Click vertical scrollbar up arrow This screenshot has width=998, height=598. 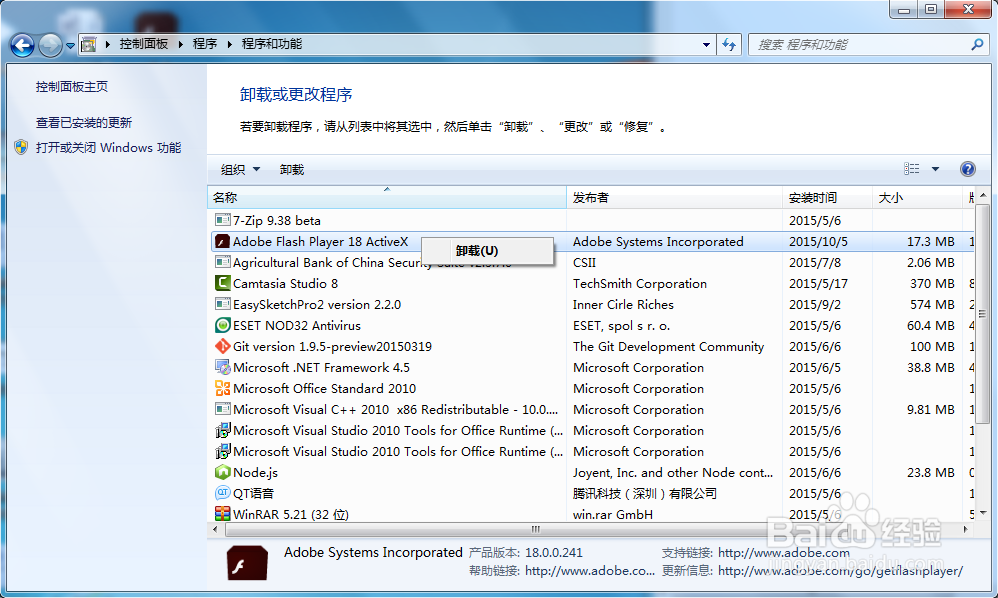point(983,196)
